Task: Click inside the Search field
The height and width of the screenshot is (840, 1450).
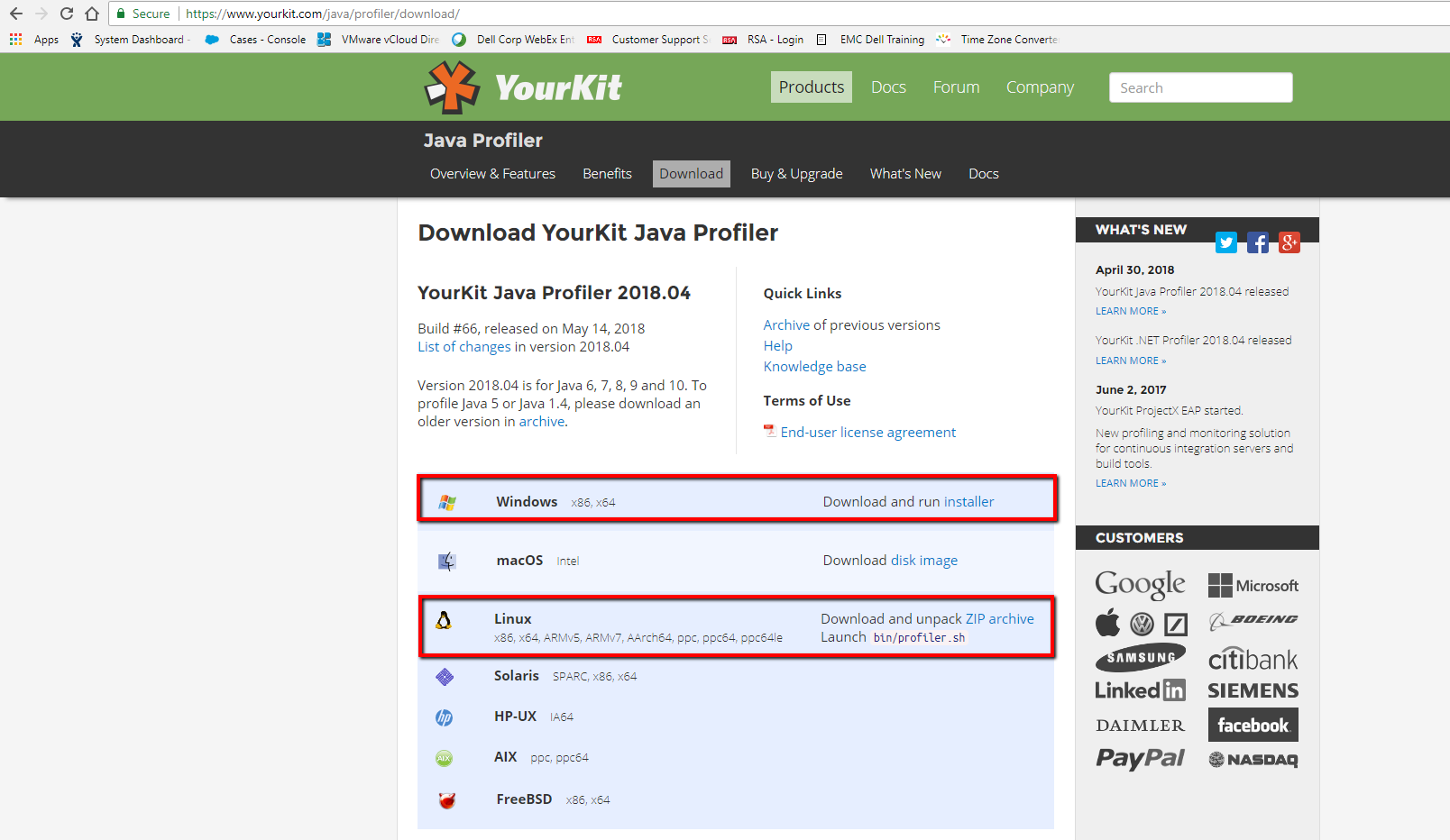Action: pos(1200,87)
